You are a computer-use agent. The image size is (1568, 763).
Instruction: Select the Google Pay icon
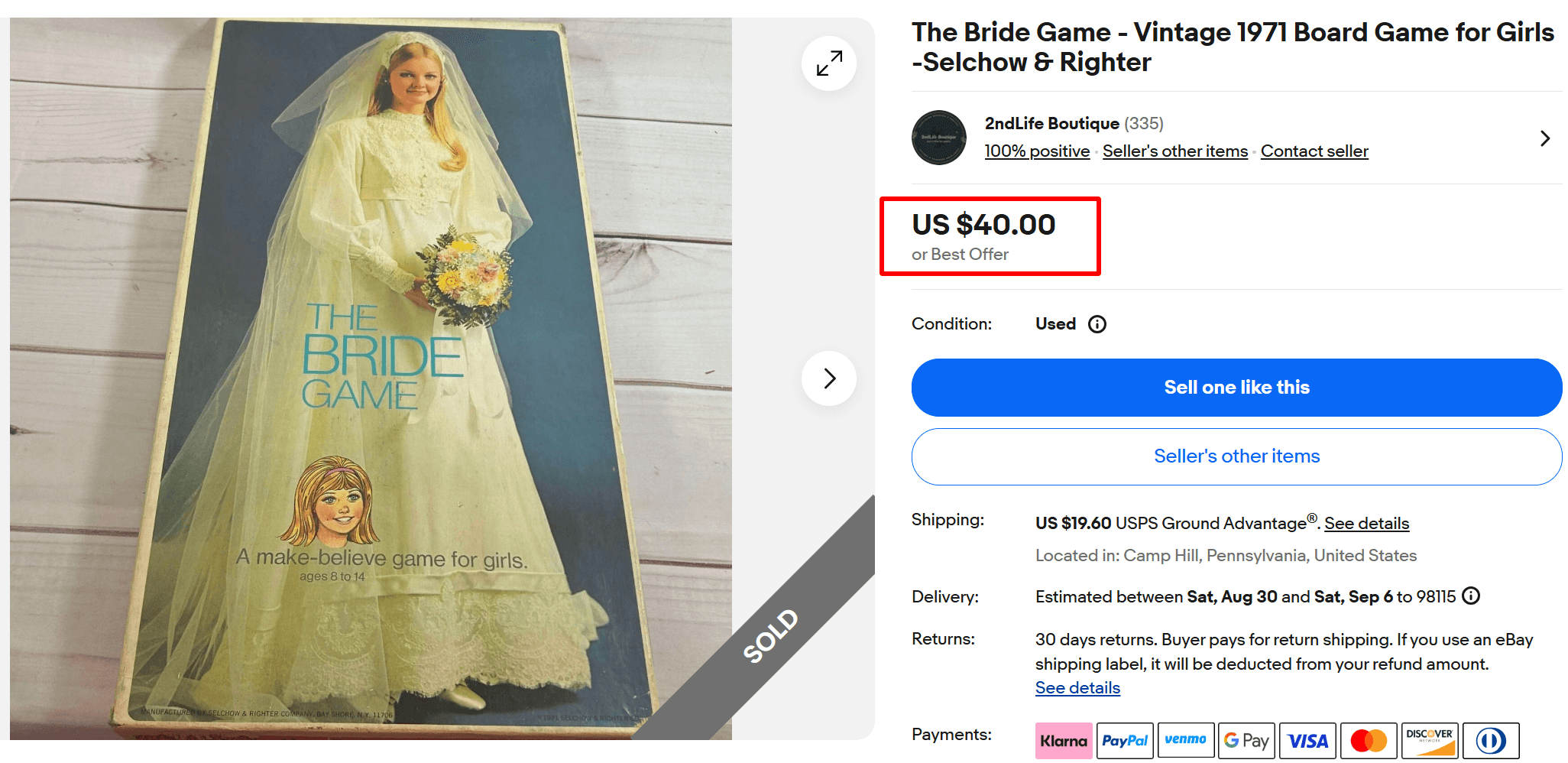click(x=1246, y=740)
